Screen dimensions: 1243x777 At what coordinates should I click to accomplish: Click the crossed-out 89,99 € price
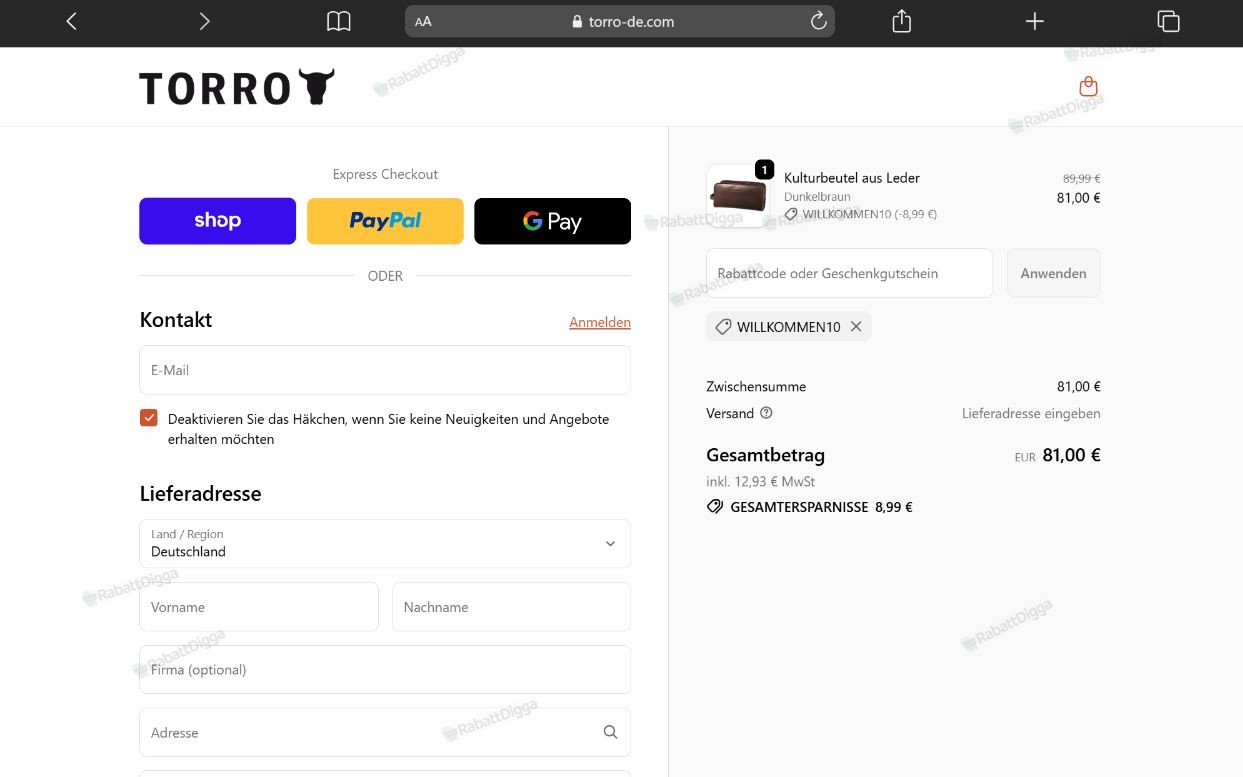click(x=1081, y=179)
